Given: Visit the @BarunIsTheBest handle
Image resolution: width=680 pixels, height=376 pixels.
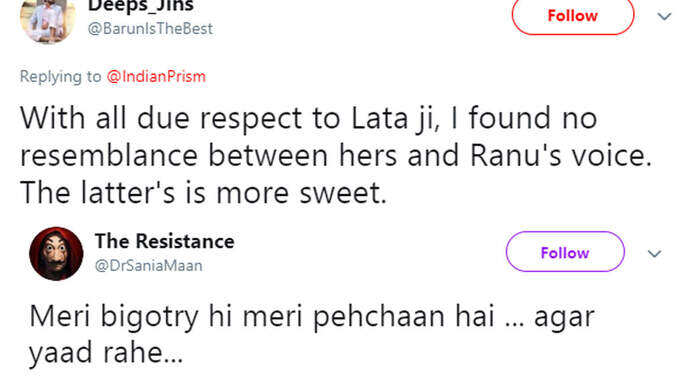Looking at the screenshot, I should pyautogui.click(x=150, y=29).
